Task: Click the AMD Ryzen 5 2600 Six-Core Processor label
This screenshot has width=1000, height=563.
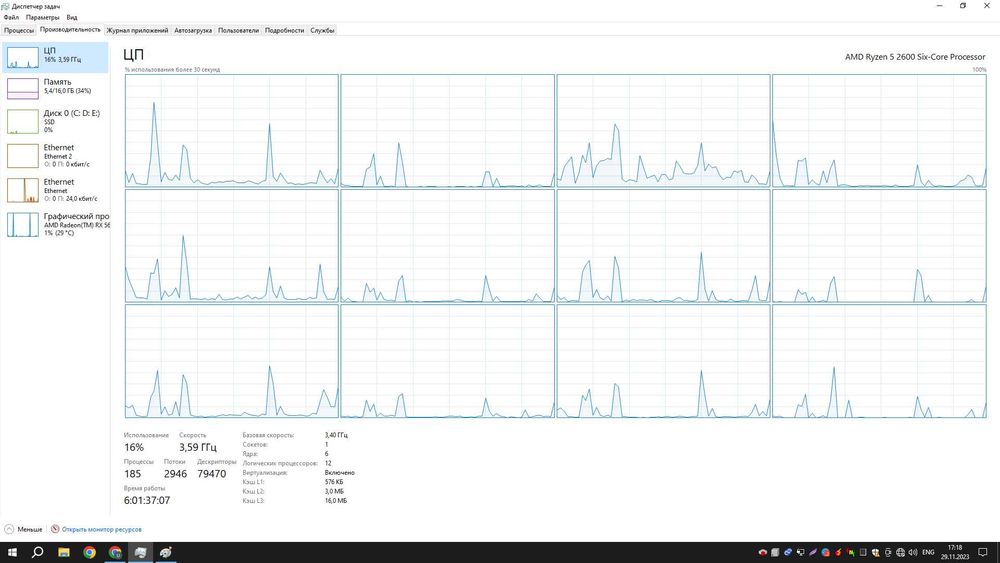Action: pos(915,57)
